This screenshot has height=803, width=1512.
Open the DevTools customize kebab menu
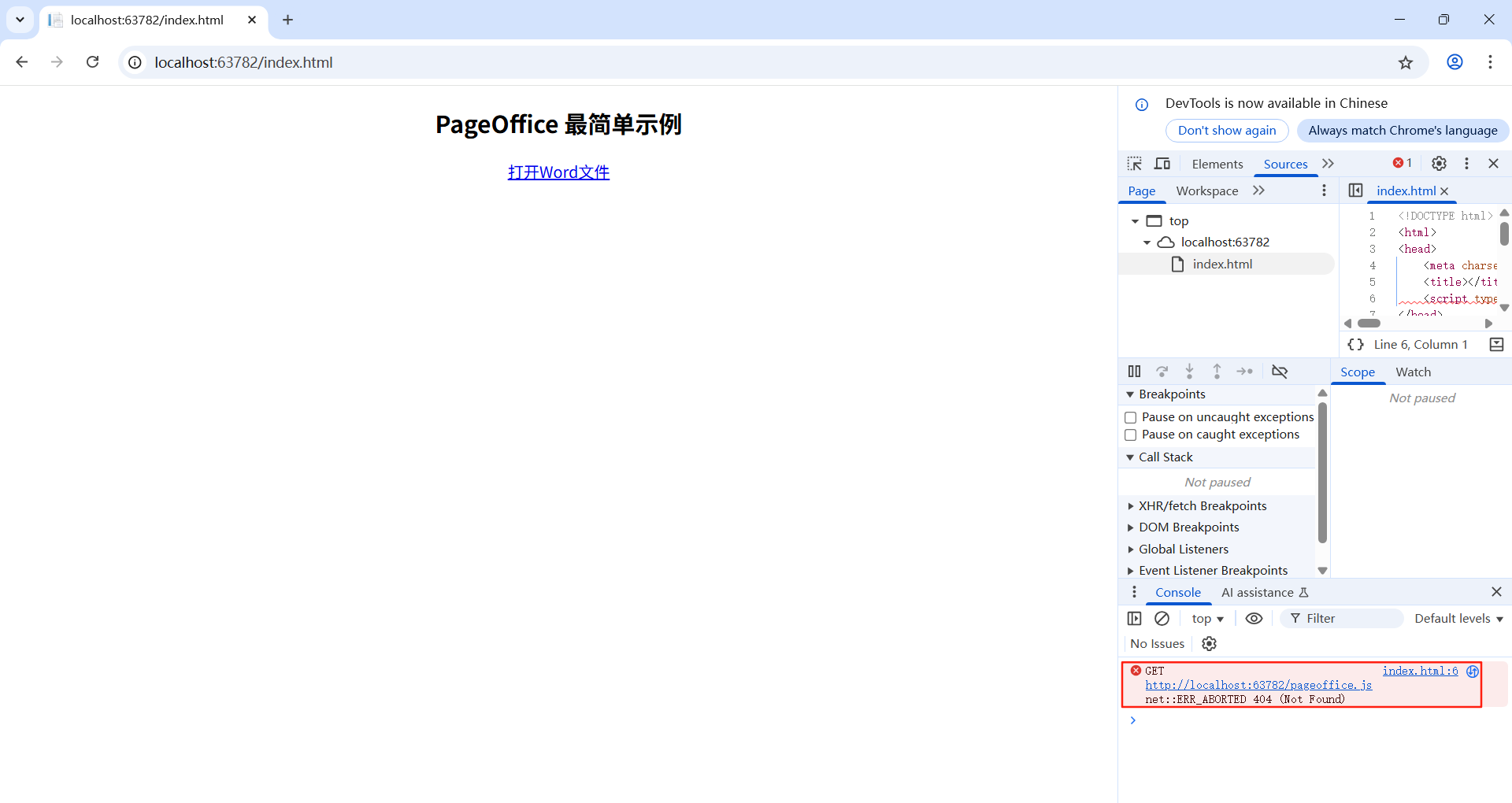click(x=1466, y=163)
